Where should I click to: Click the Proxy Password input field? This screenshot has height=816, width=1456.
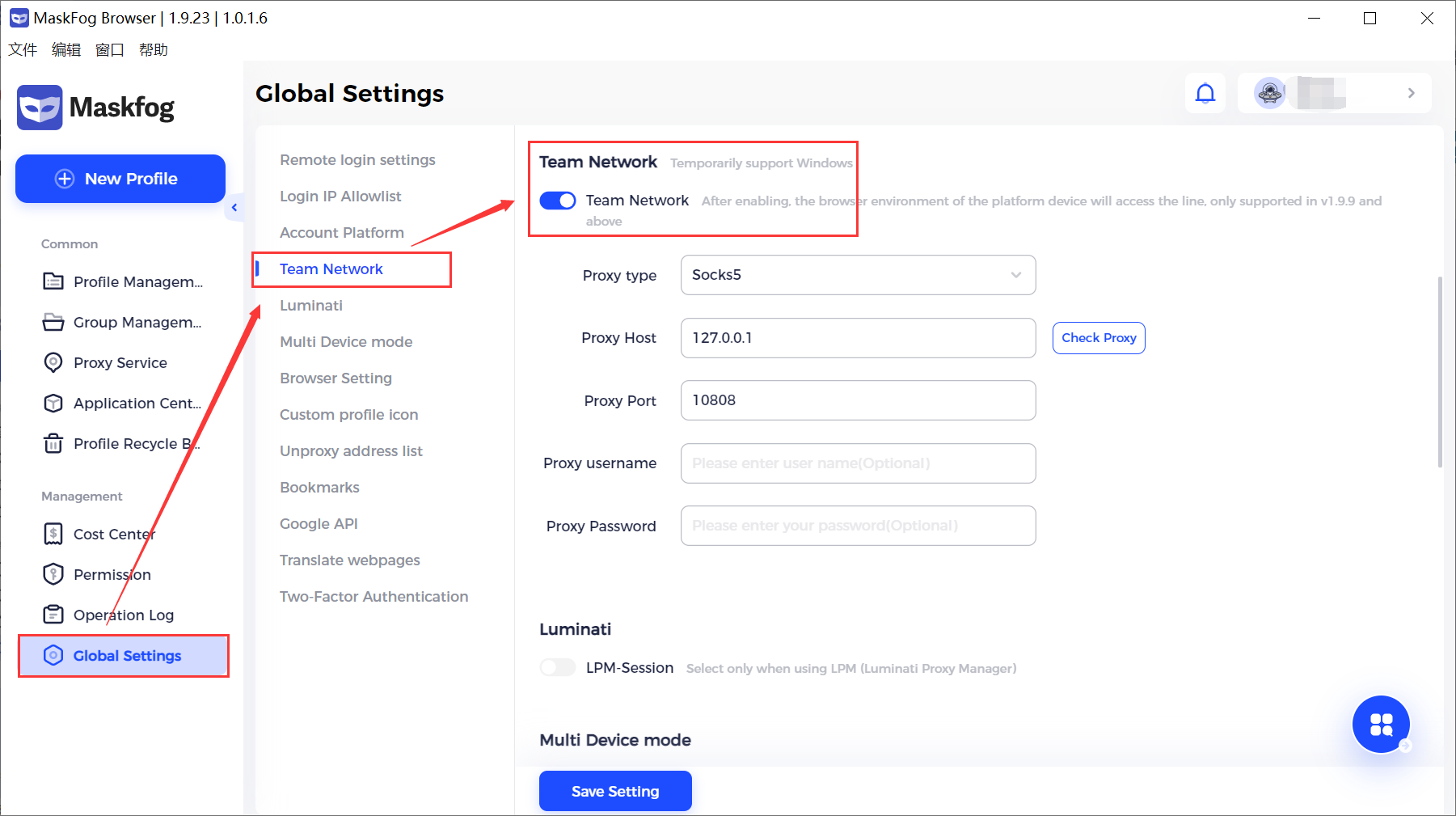coord(859,526)
